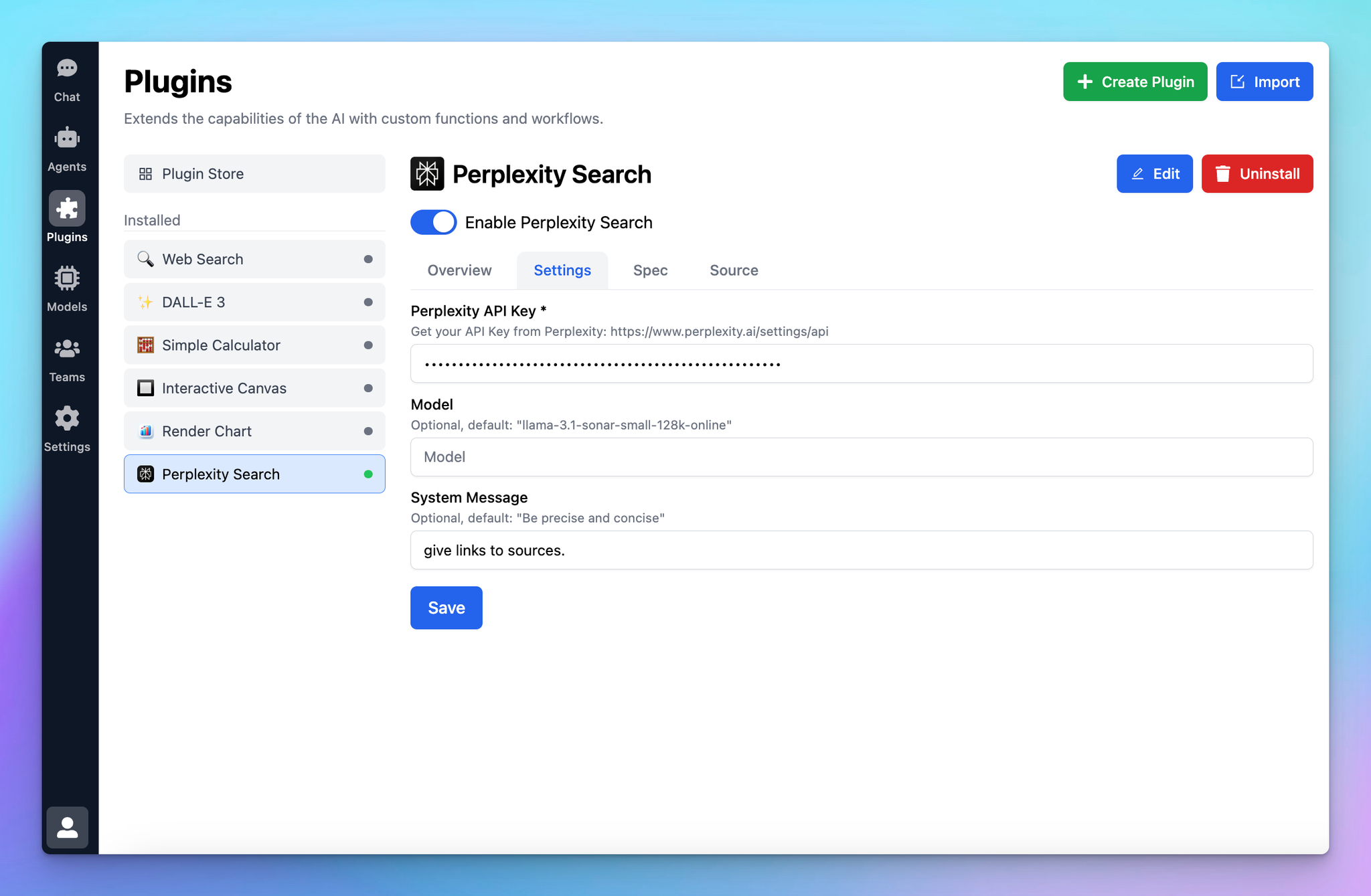Click the plus icon on Create Plugin
The width and height of the screenshot is (1371, 896).
click(1085, 82)
